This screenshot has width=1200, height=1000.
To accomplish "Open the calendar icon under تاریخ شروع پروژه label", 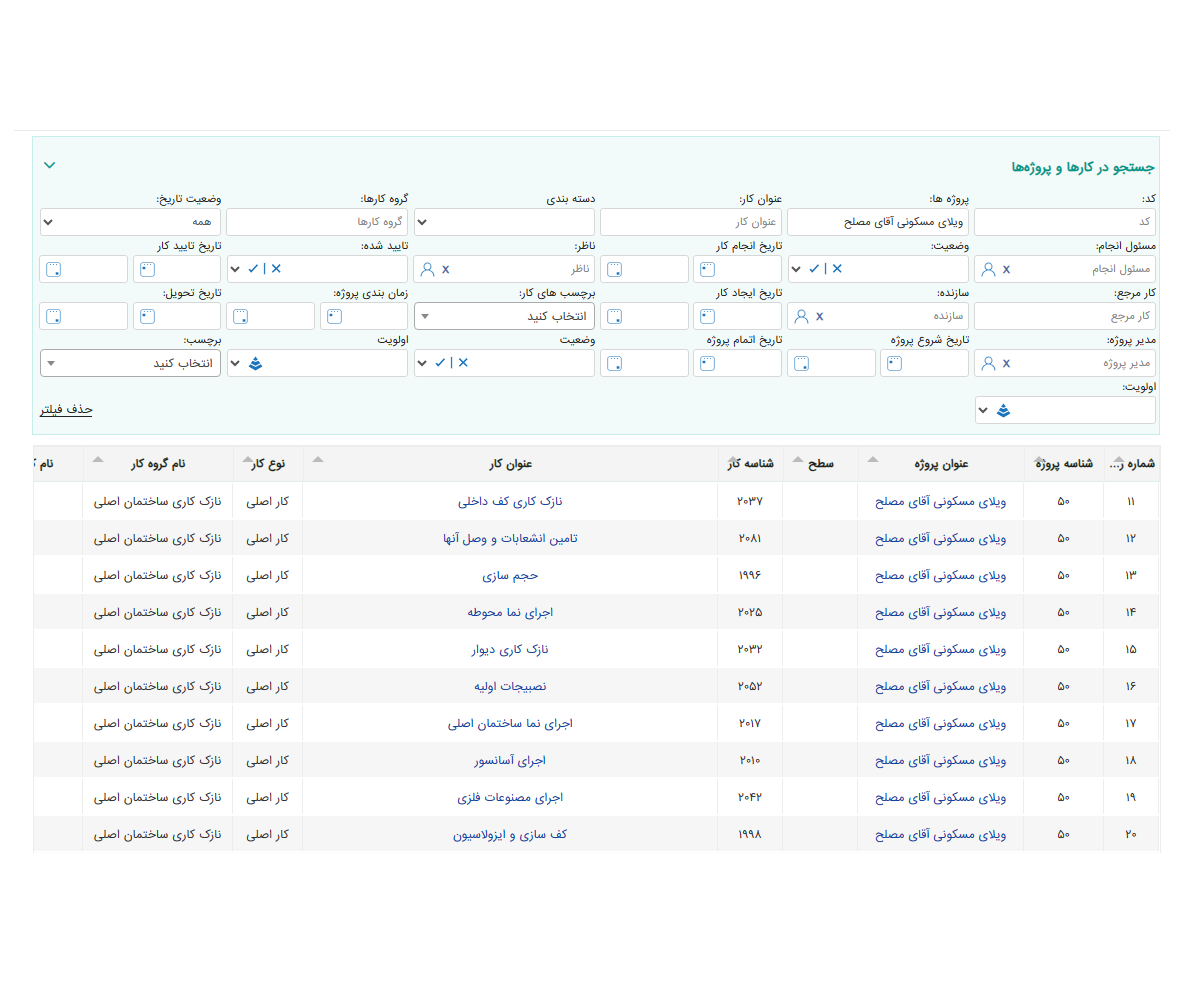I will 895,363.
